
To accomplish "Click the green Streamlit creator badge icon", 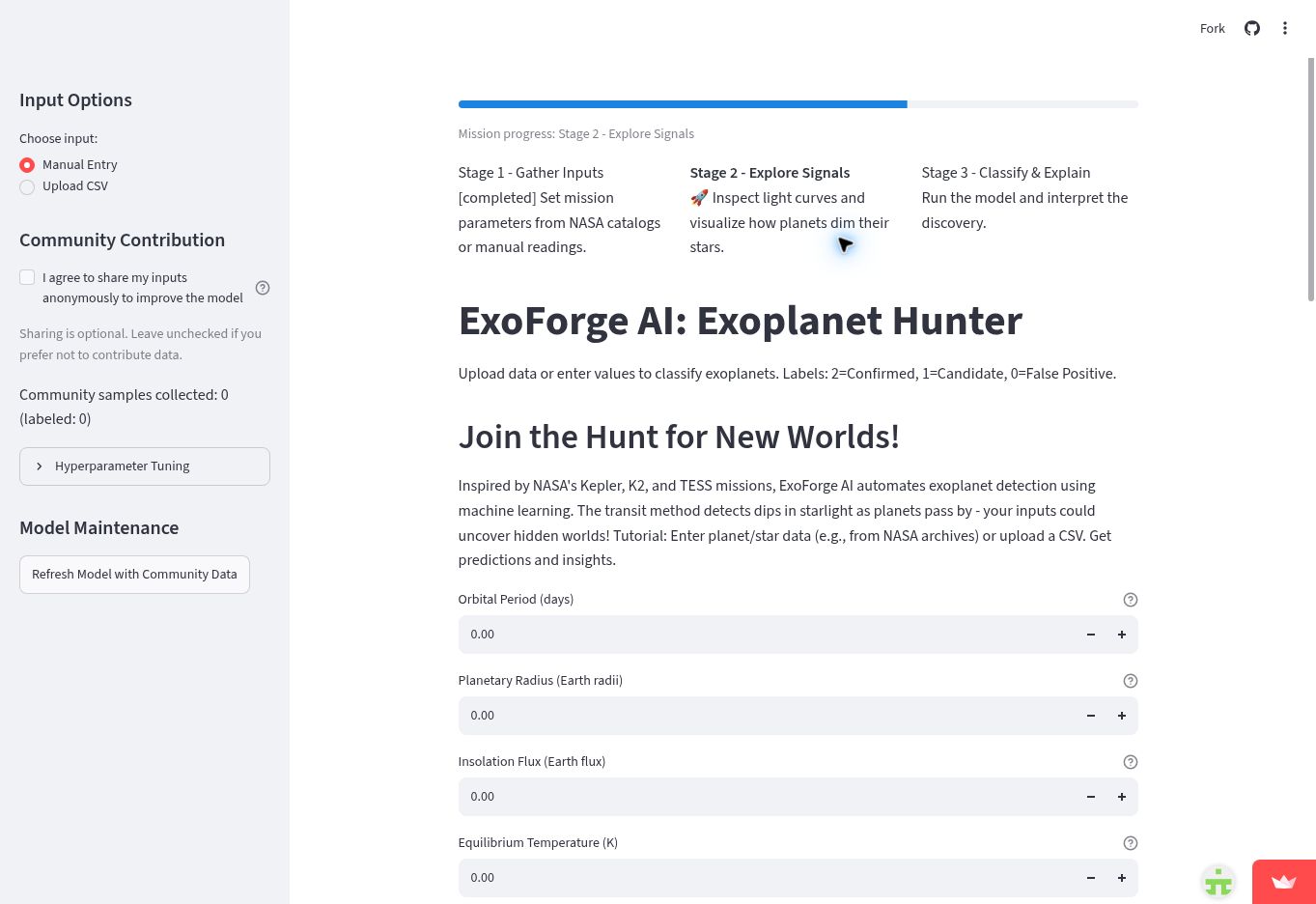I will 1218,882.
